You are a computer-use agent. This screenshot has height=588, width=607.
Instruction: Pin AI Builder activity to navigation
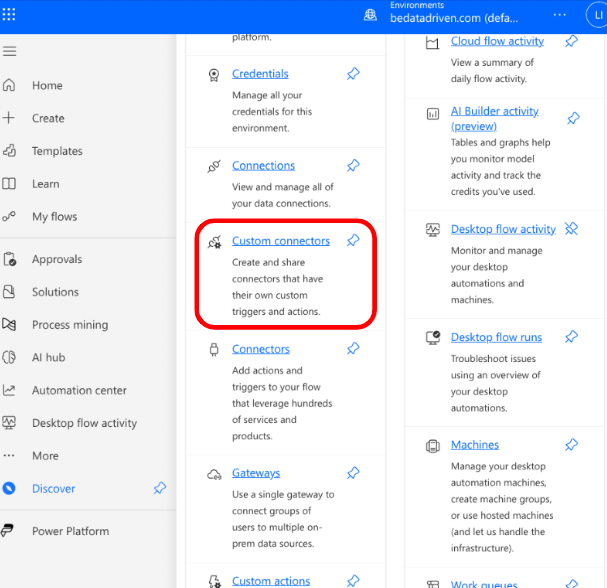tap(573, 118)
